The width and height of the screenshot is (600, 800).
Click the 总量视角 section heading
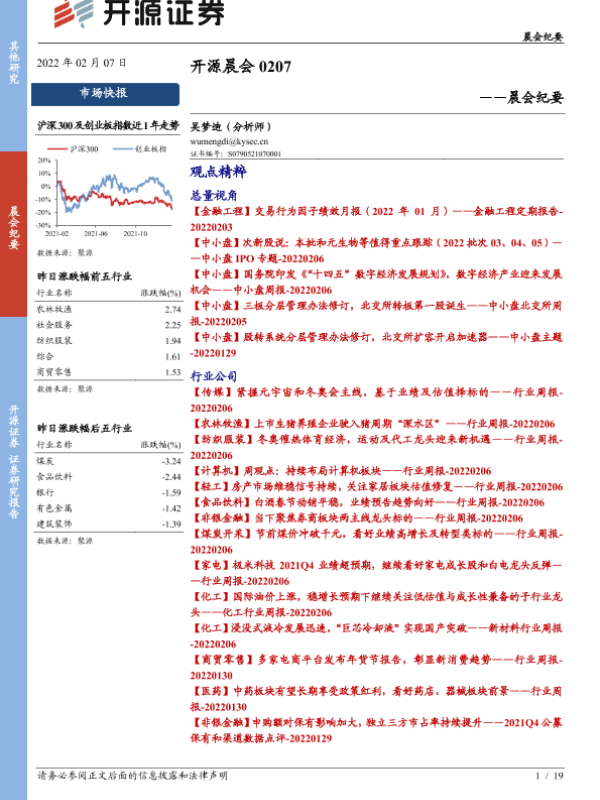[214, 196]
